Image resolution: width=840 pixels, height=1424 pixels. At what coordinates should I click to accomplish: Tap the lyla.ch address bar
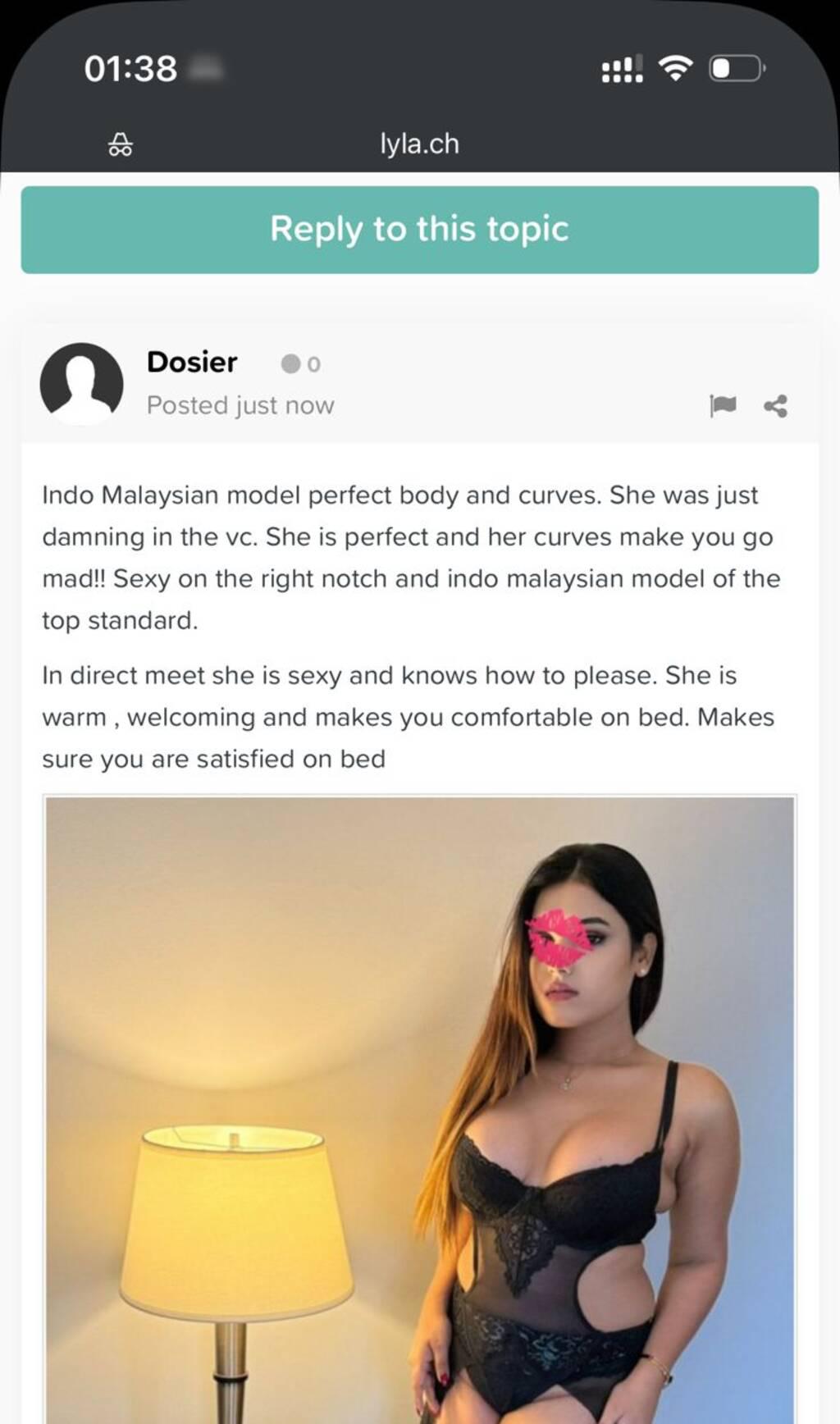tap(419, 144)
